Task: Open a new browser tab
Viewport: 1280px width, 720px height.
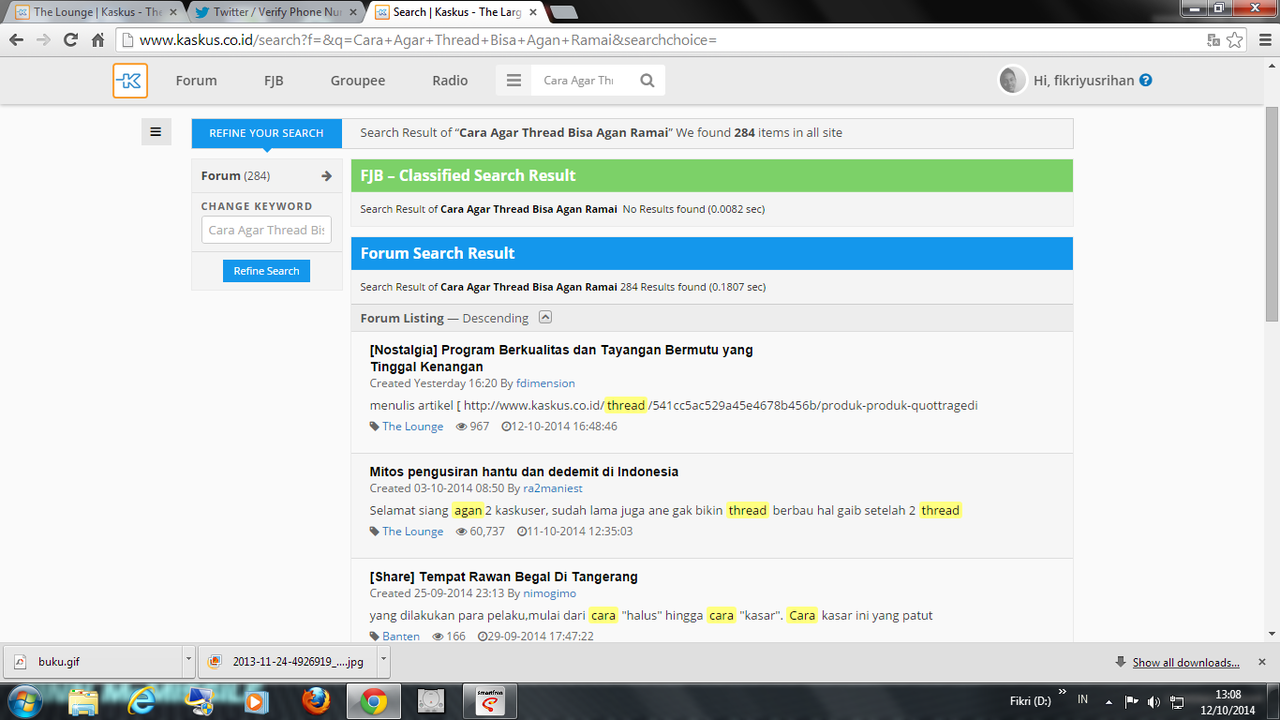Action: 563,13
